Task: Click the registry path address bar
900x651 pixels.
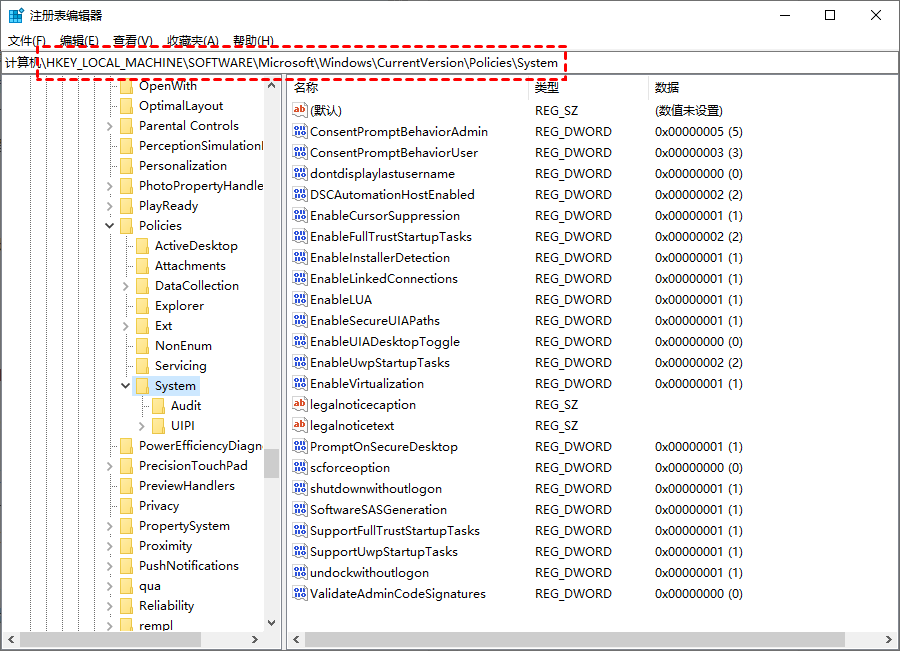Action: (x=449, y=63)
